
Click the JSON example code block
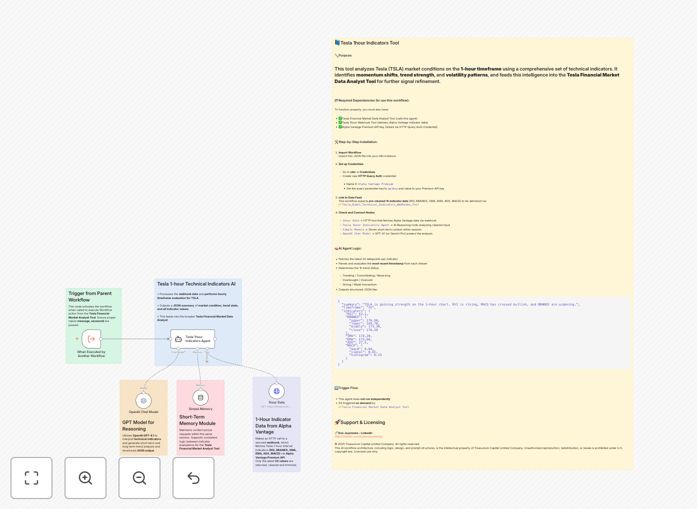coord(482,333)
